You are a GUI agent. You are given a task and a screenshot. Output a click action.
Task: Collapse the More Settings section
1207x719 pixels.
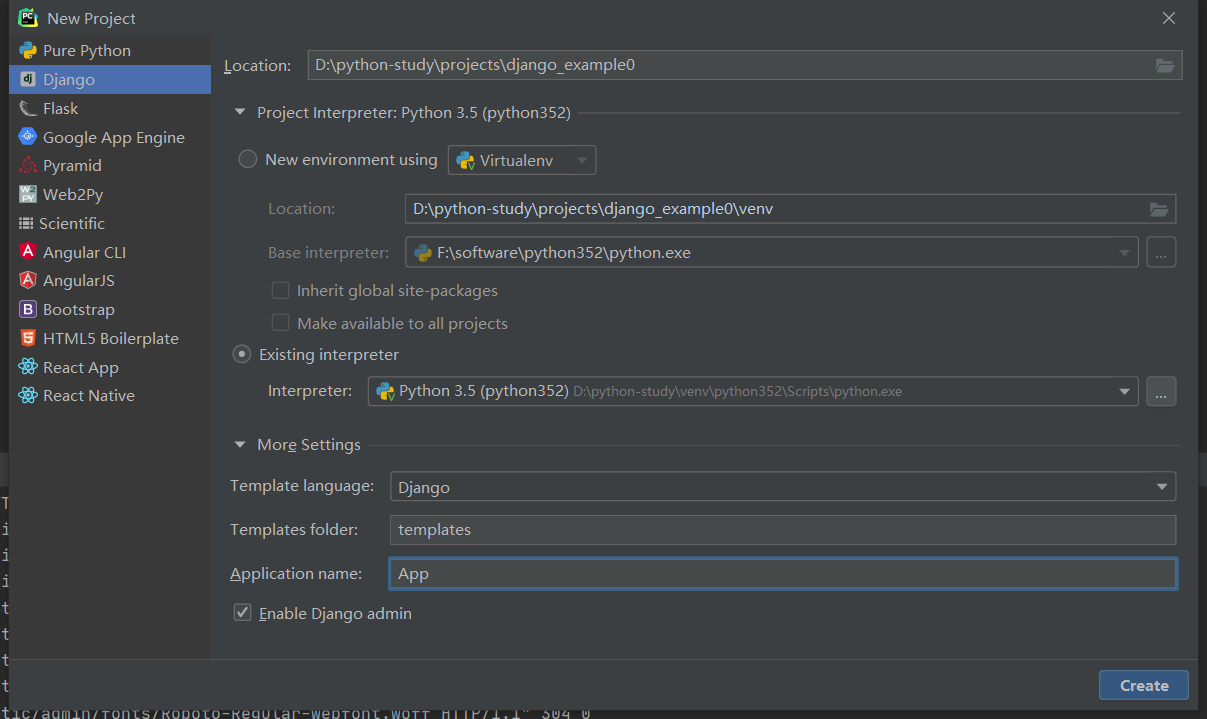tap(240, 444)
